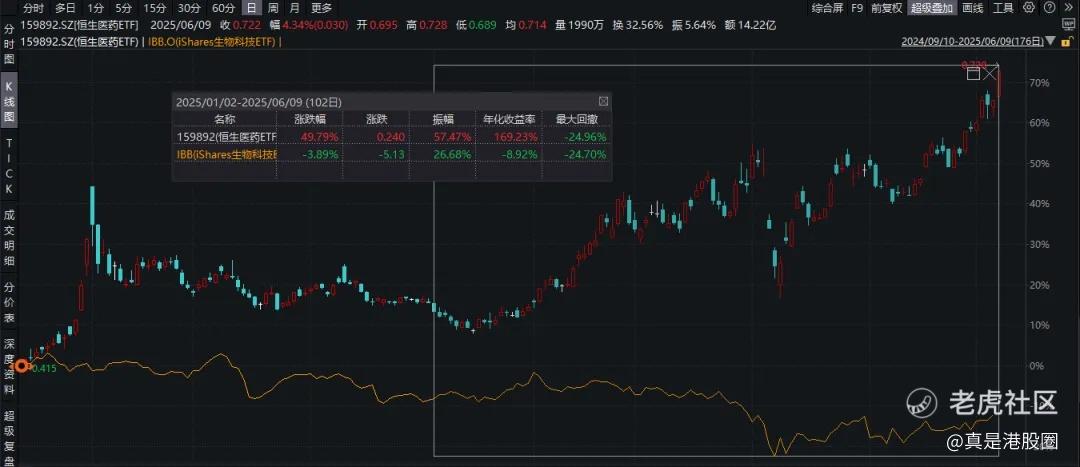
Task: Click the 额 14.22亿 amount value
Action: pyautogui.click(x=750, y=25)
